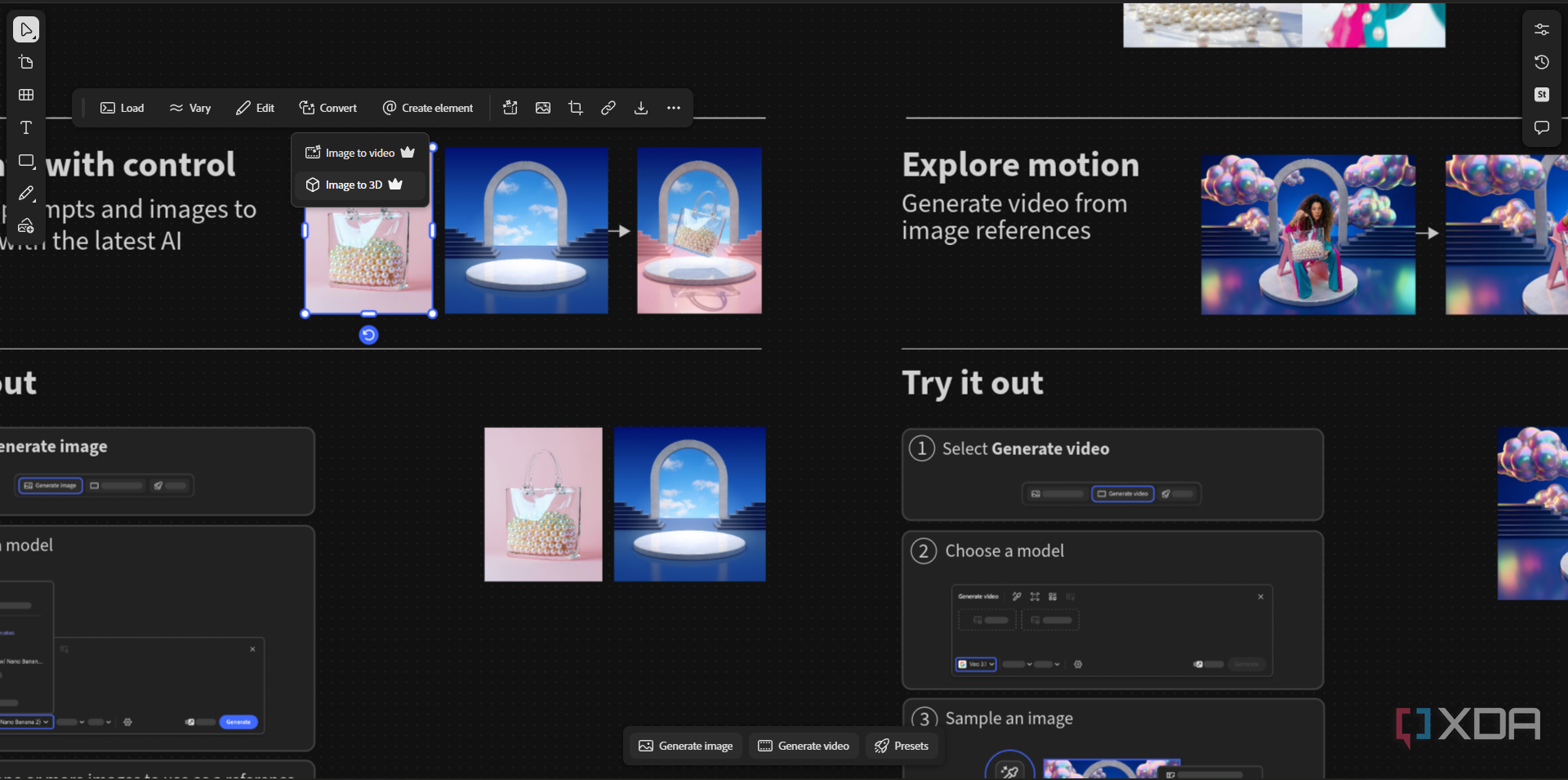Choose Image to 3D
1568x780 pixels.
coord(360,185)
